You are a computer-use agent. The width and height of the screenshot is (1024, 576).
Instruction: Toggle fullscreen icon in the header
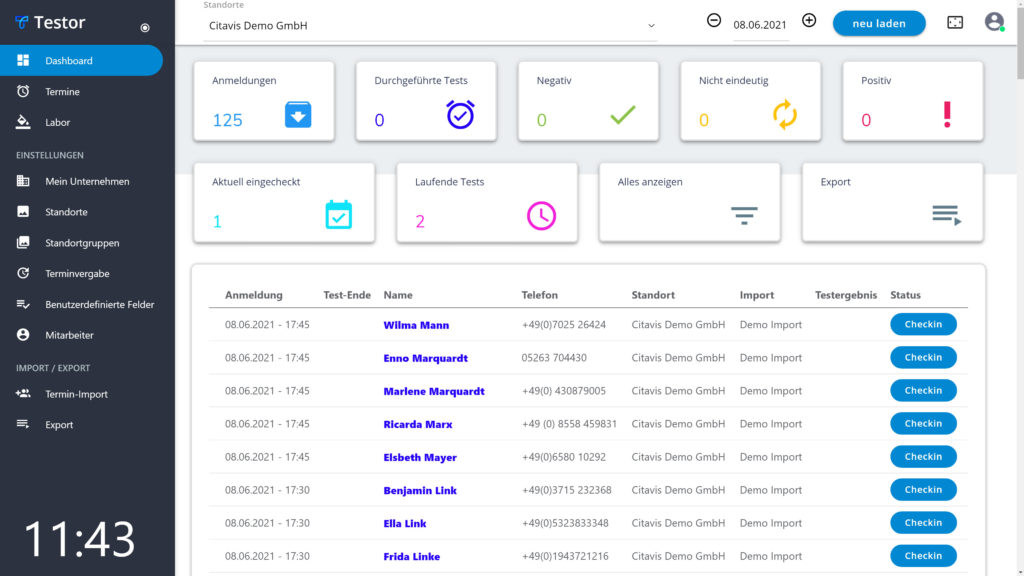[x=955, y=23]
